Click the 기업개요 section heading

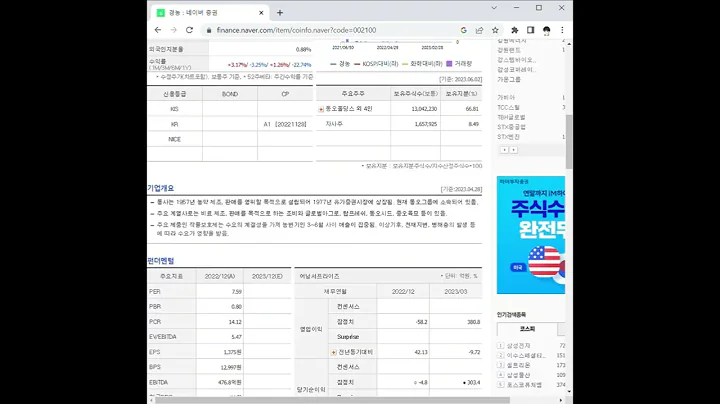click(x=161, y=188)
